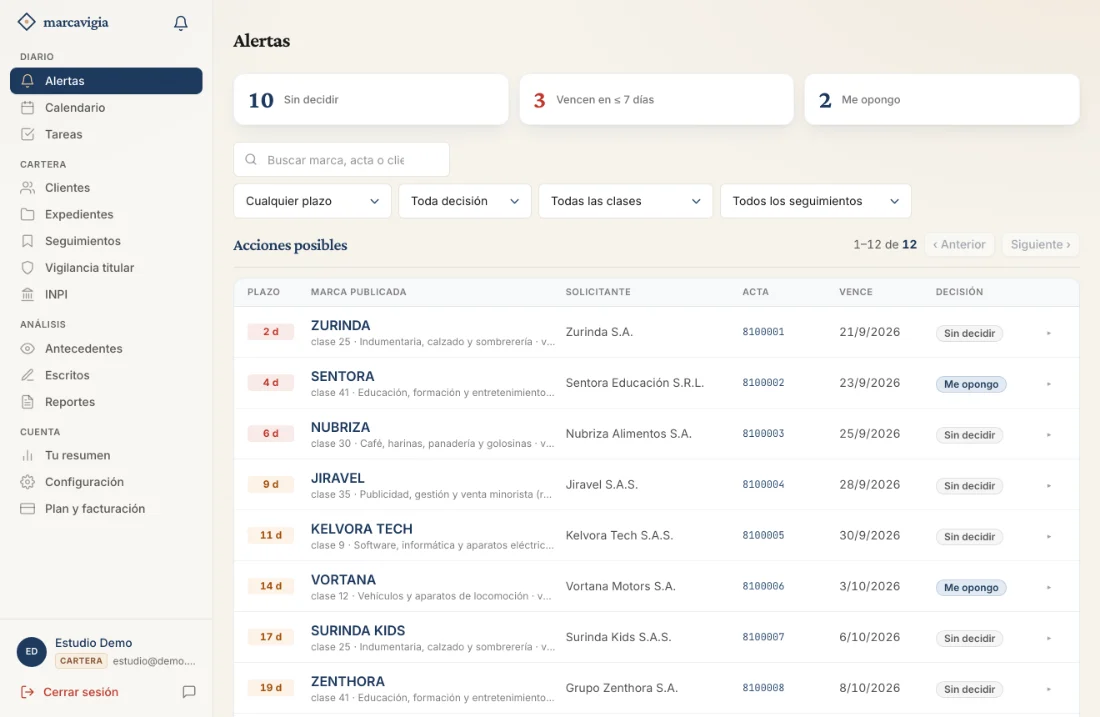
Task: Open Clientes in the sidebar
Action: pos(106,187)
